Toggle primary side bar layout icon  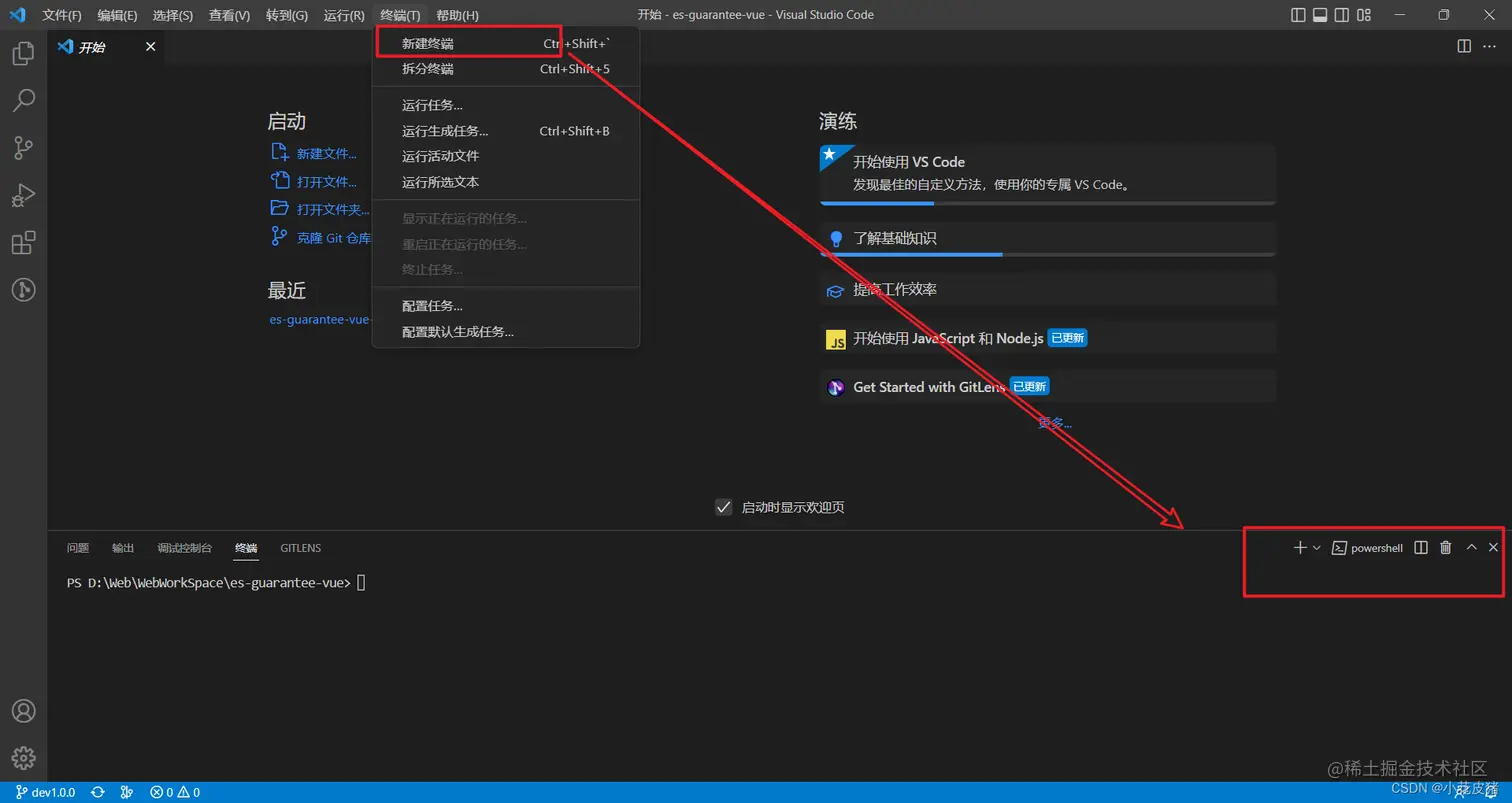[x=1298, y=15]
